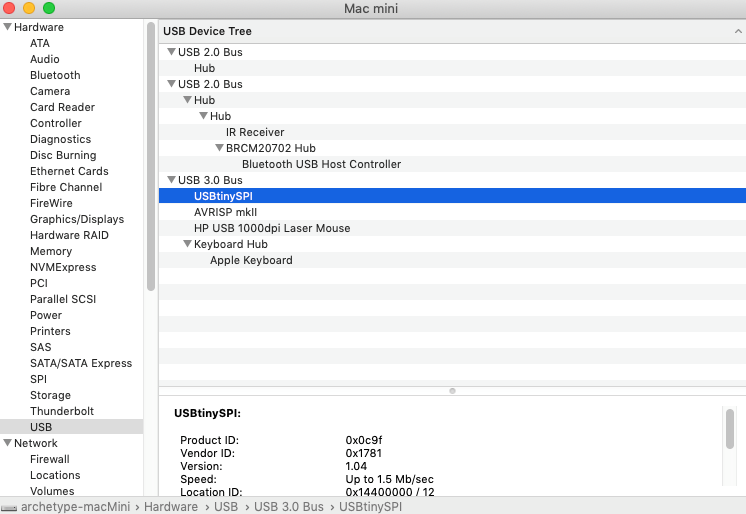Click the computer icon in the path bar

9,507
